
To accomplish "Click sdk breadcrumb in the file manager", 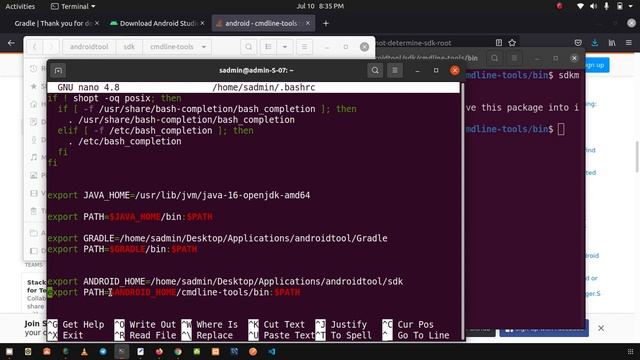I will coord(129,47).
